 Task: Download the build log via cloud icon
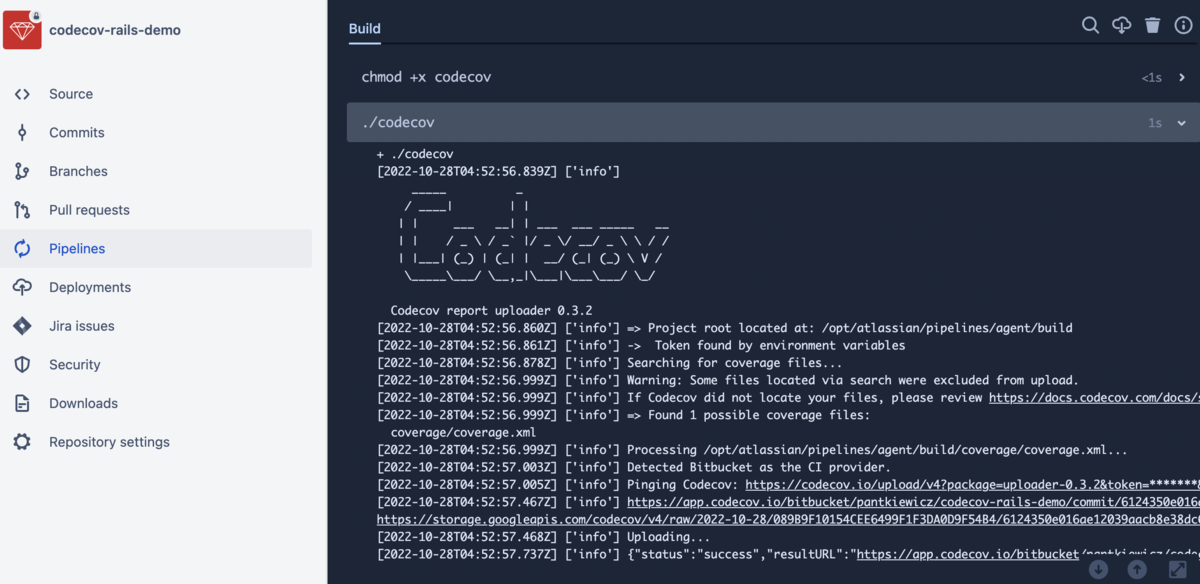pos(1122,25)
